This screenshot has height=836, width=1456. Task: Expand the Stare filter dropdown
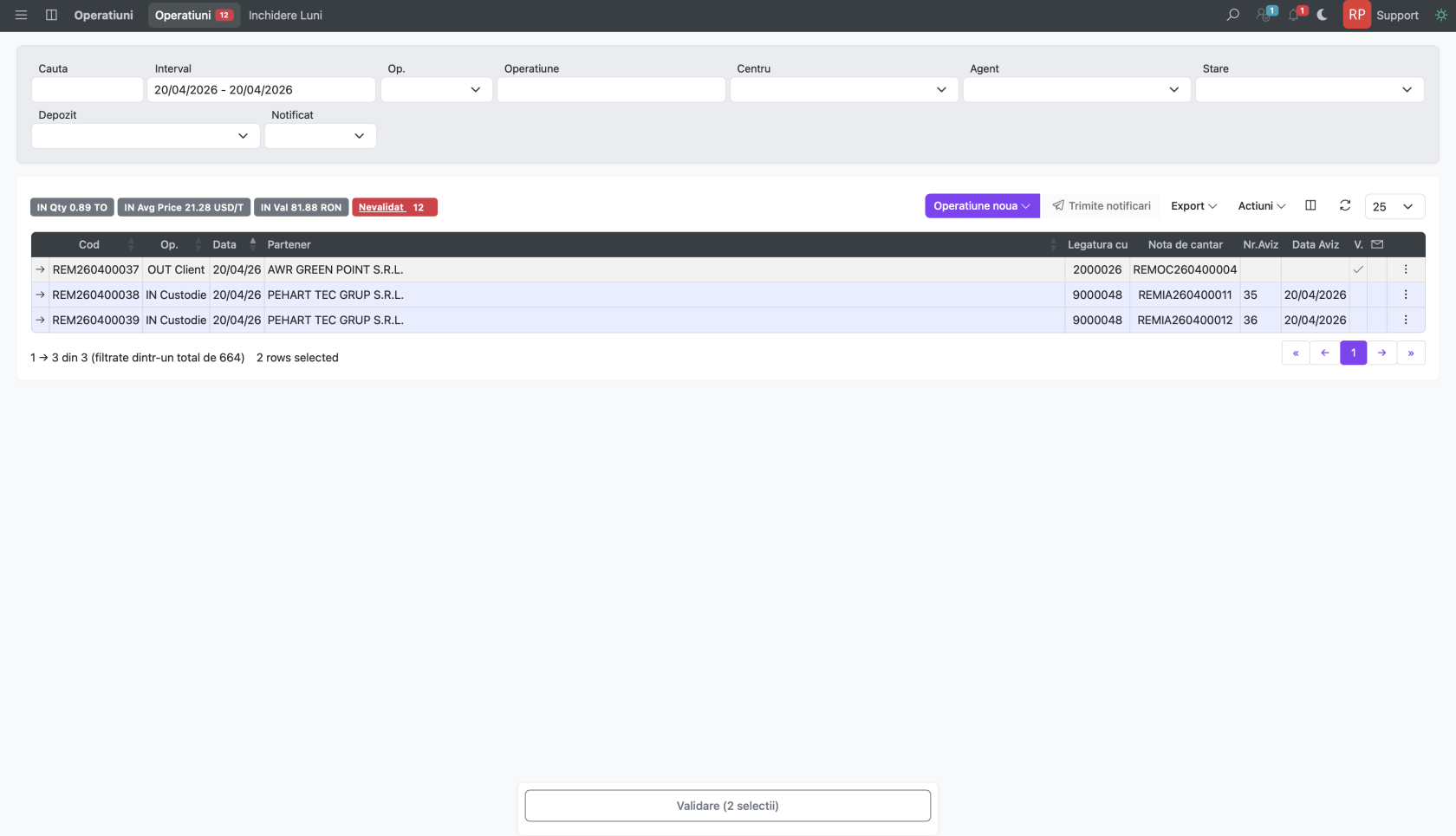pos(1310,89)
